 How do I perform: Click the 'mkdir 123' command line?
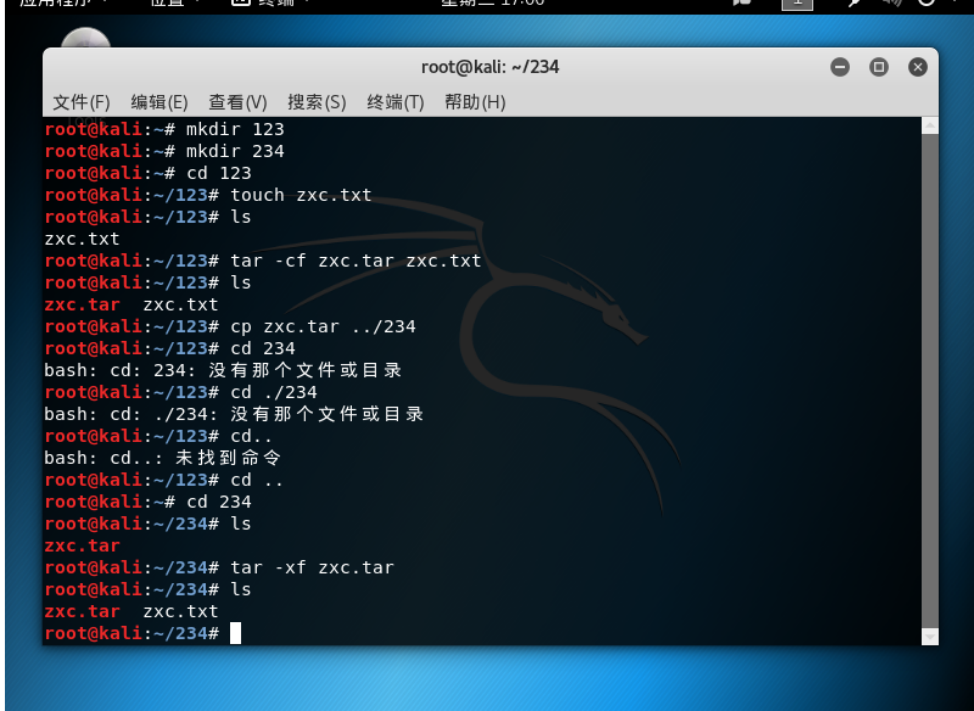(164, 129)
